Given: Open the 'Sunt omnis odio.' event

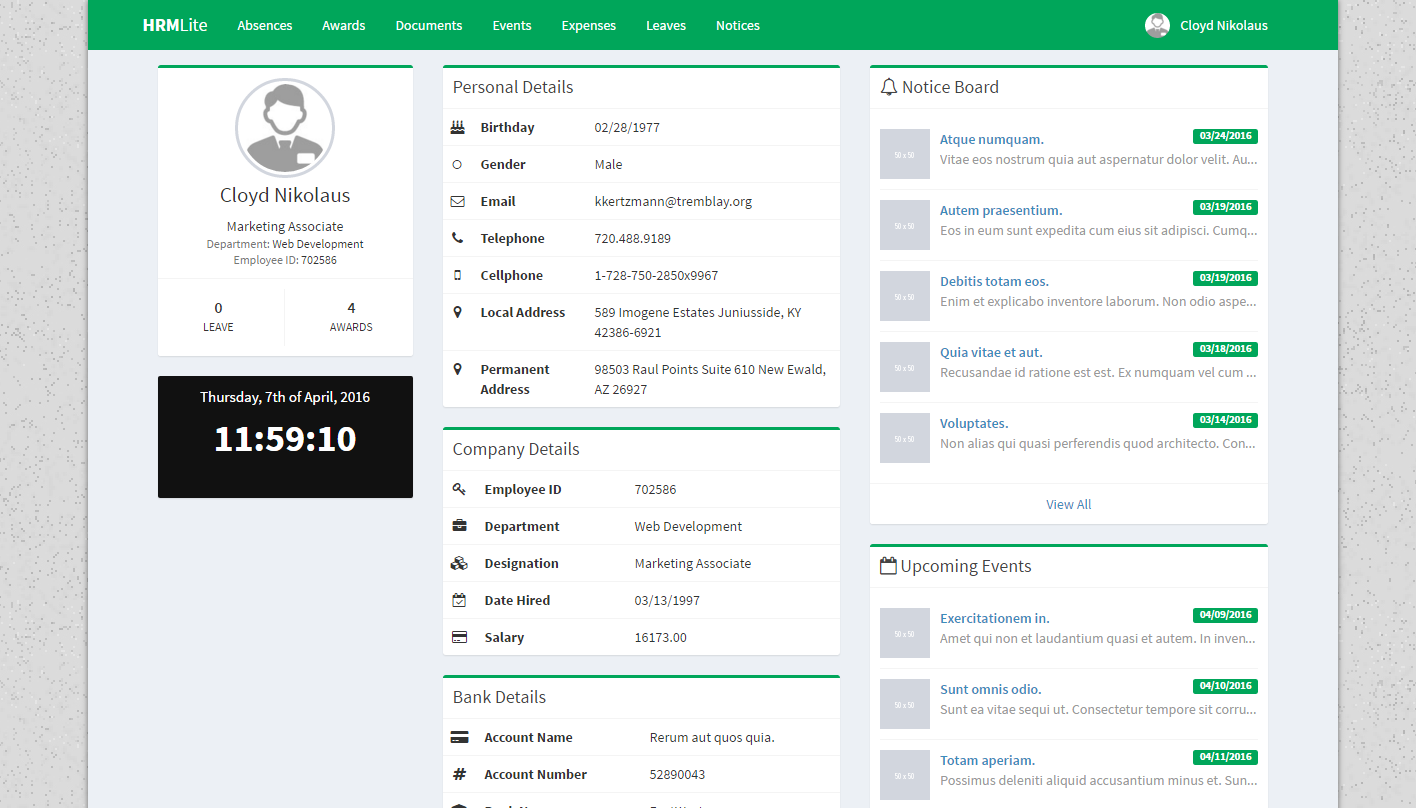Looking at the screenshot, I should click(990, 689).
